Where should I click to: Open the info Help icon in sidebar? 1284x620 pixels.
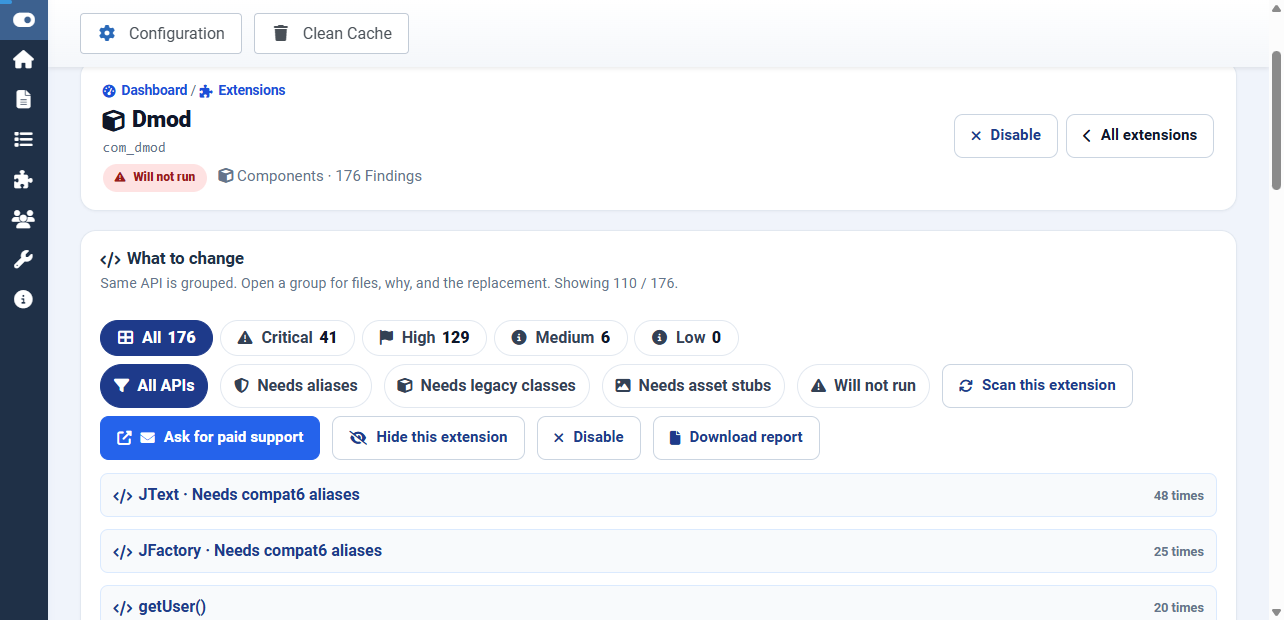[23, 299]
